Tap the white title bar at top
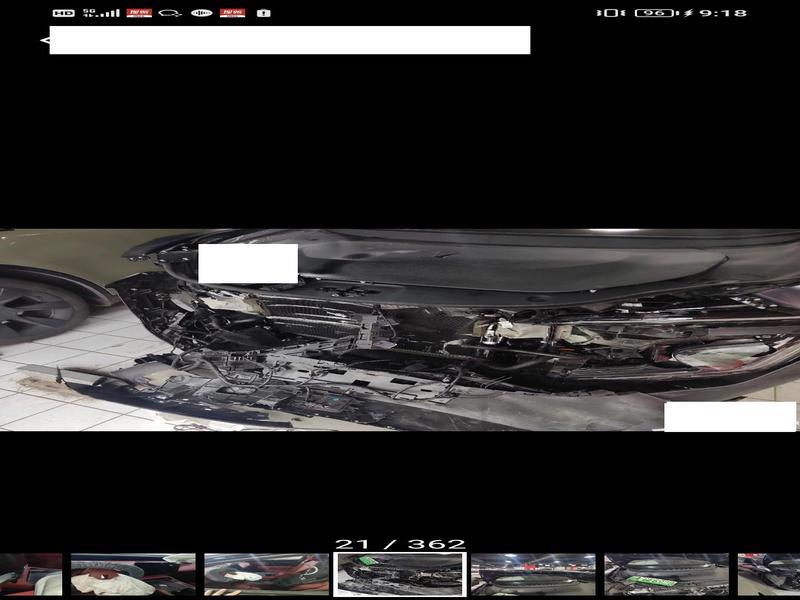 pyautogui.click(x=290, y=40)
